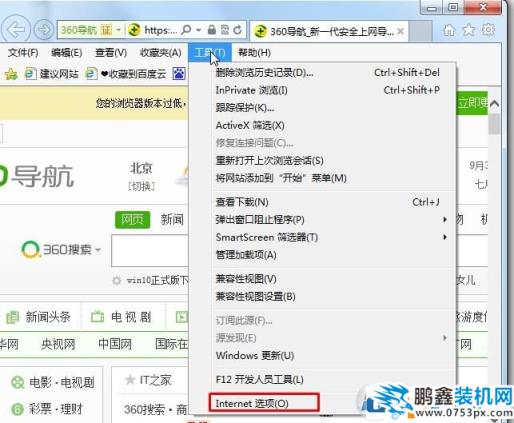Click the security lock icon in address bar
514x423 pixels.
[212, 30]
